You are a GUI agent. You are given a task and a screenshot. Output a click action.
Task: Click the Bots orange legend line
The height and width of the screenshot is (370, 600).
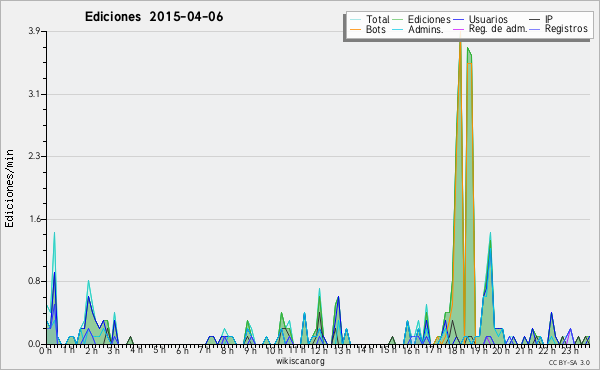click(355, 29)
